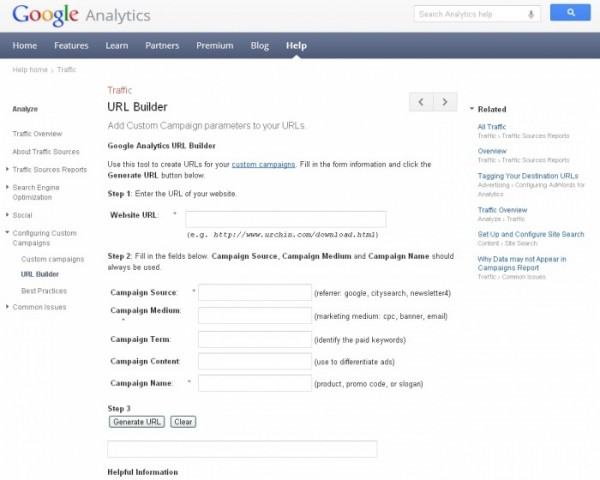The image size is (600, 480).
Task: Click Traffic breadcrumb link
Action: tap(67, 70)
